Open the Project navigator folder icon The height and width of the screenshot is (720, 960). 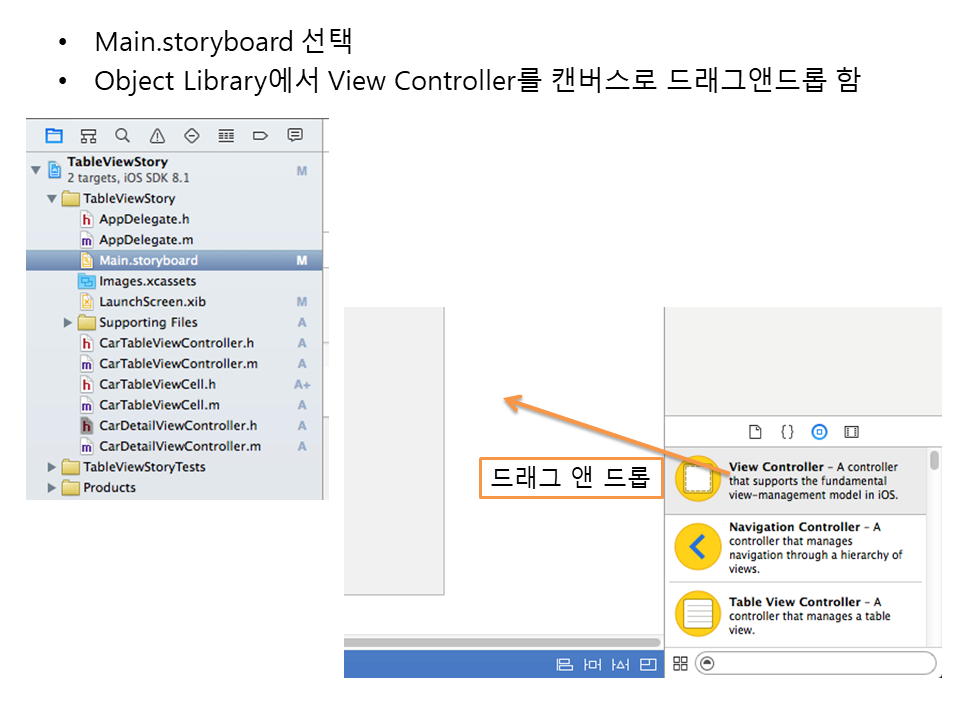(x=54, y=136)
